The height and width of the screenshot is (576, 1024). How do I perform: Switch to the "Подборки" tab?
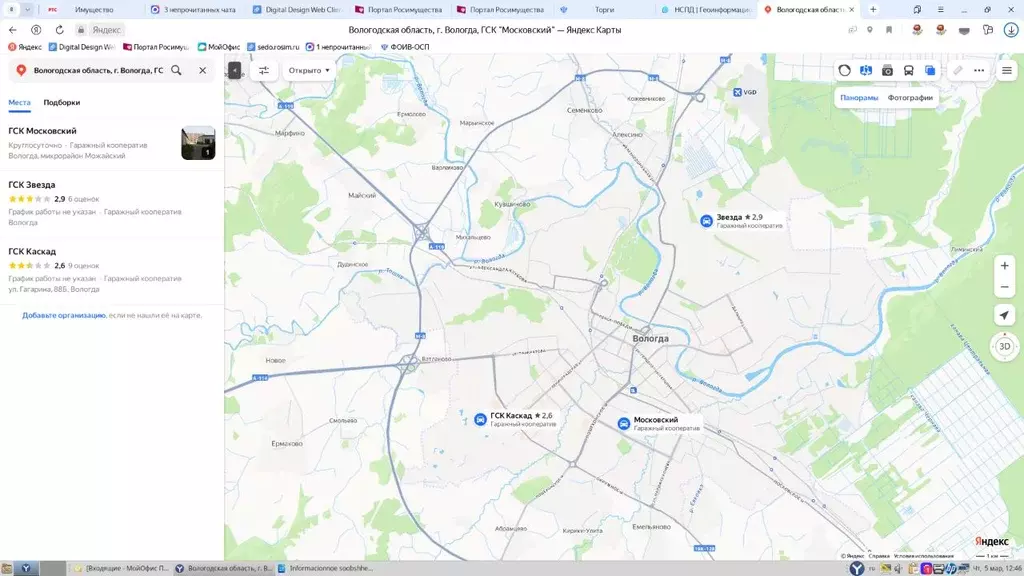[x=62, y=102]
